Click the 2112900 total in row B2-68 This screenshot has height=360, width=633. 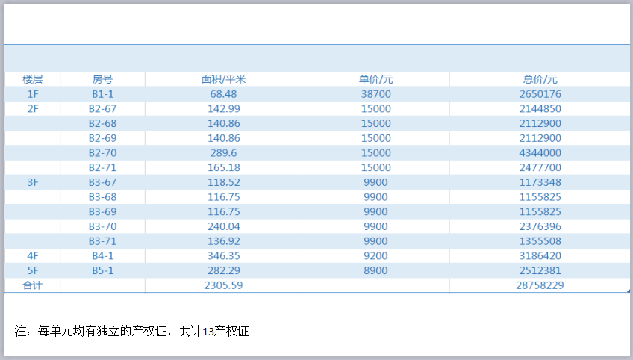[x=540, y=123]
